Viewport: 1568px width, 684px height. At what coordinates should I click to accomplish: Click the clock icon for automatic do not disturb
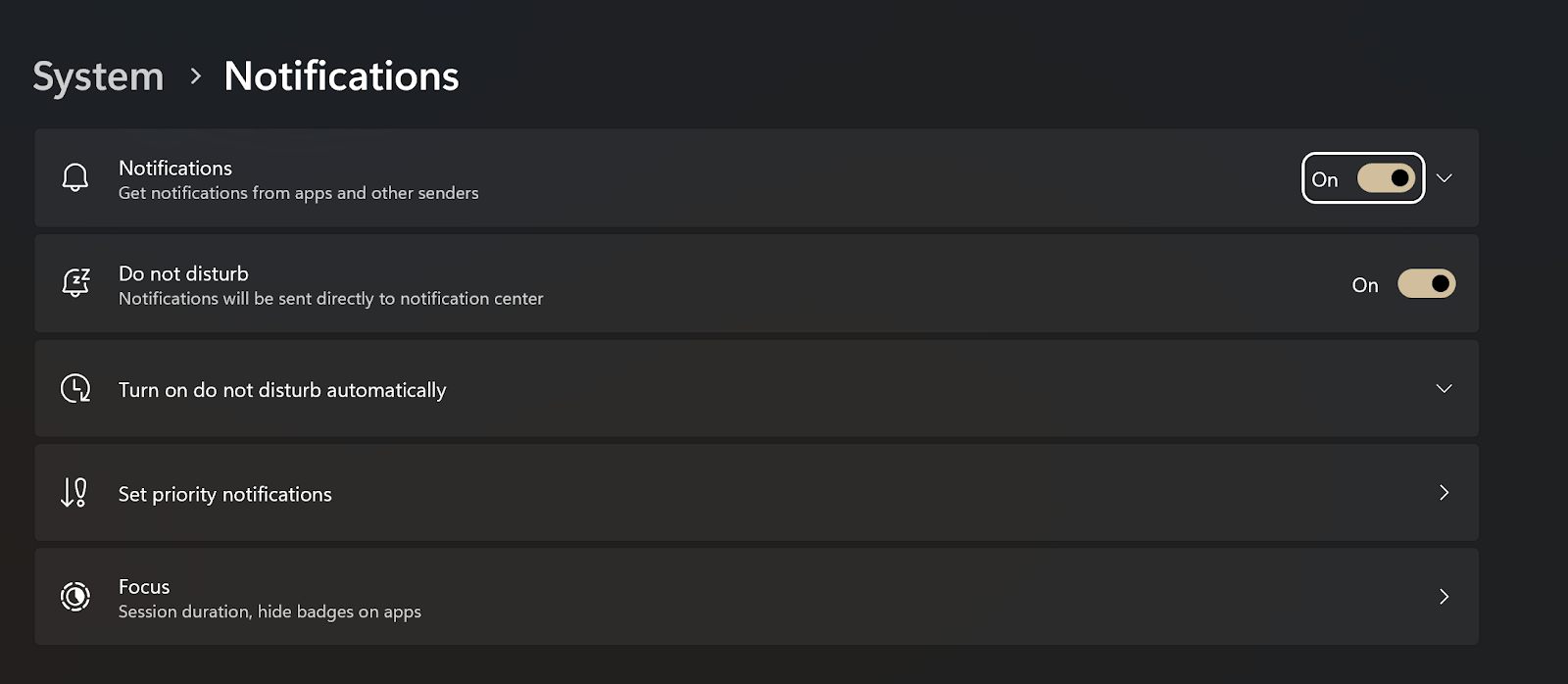click(x=75, y=388)
